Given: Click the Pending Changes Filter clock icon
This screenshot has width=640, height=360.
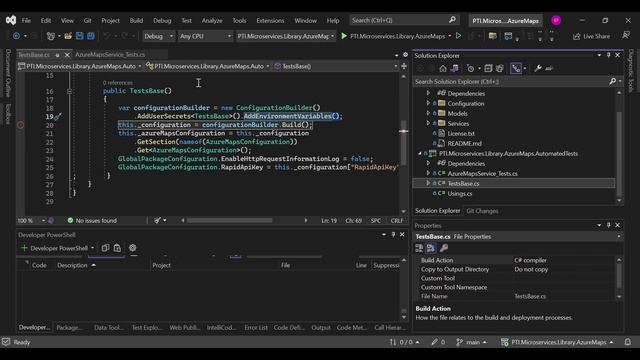Looking at the screenshot, I should pos(470,69).
